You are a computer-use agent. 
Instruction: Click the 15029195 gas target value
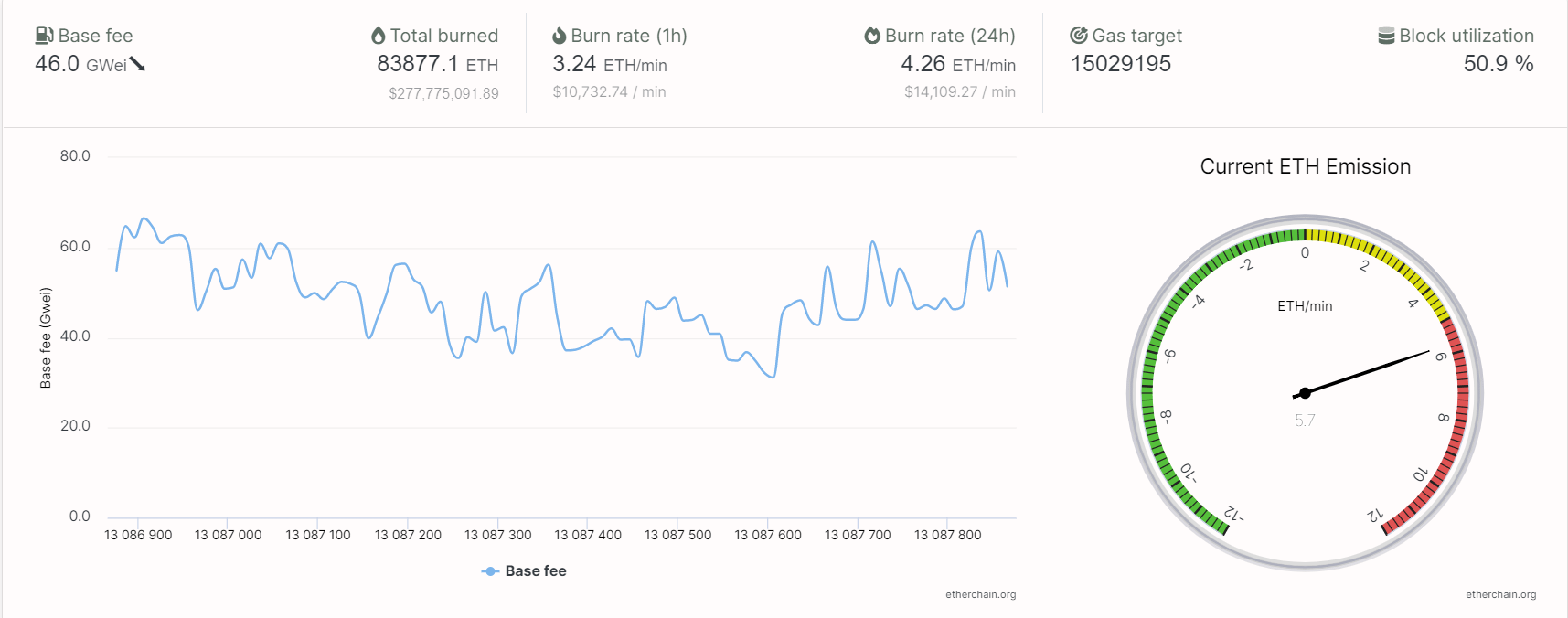point(1121,64)
